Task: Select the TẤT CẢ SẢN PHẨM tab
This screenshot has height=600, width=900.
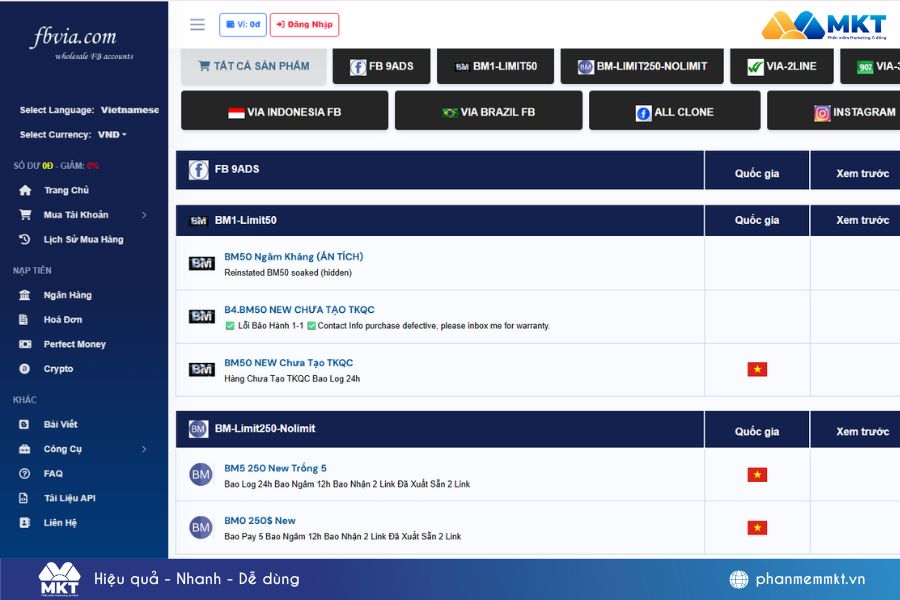Action: click(254, 66)
